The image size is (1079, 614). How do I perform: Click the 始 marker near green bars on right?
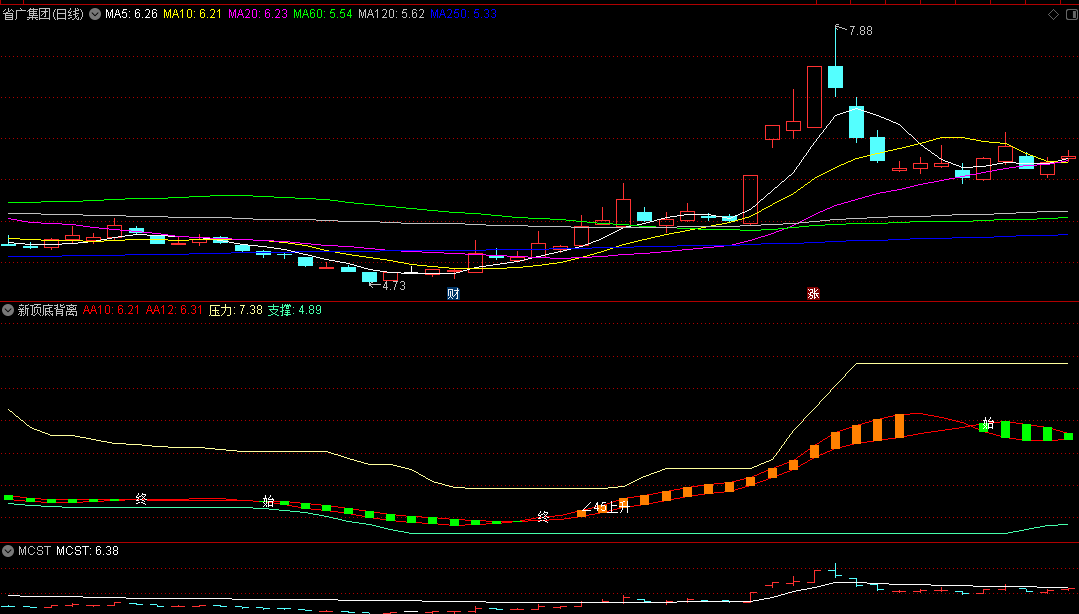[988, 423]
